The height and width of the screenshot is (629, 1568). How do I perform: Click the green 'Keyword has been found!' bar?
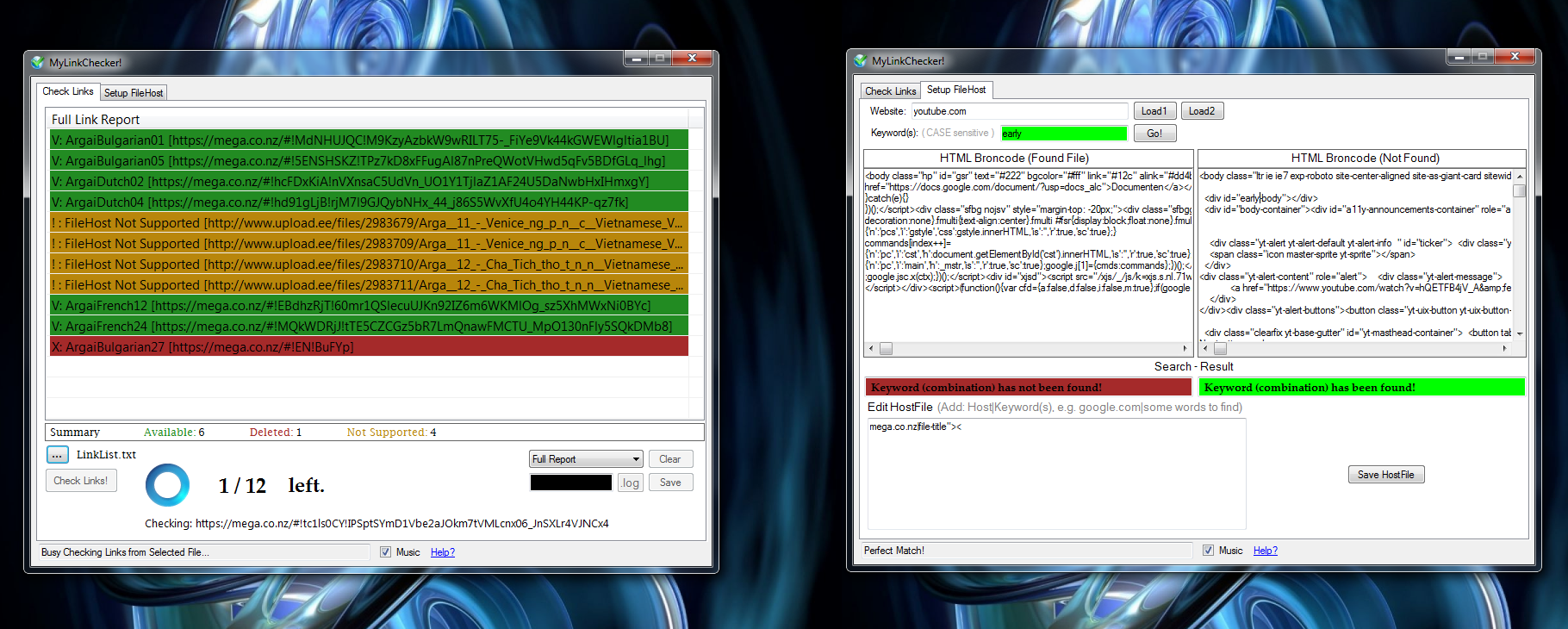tap(1362, 388)
